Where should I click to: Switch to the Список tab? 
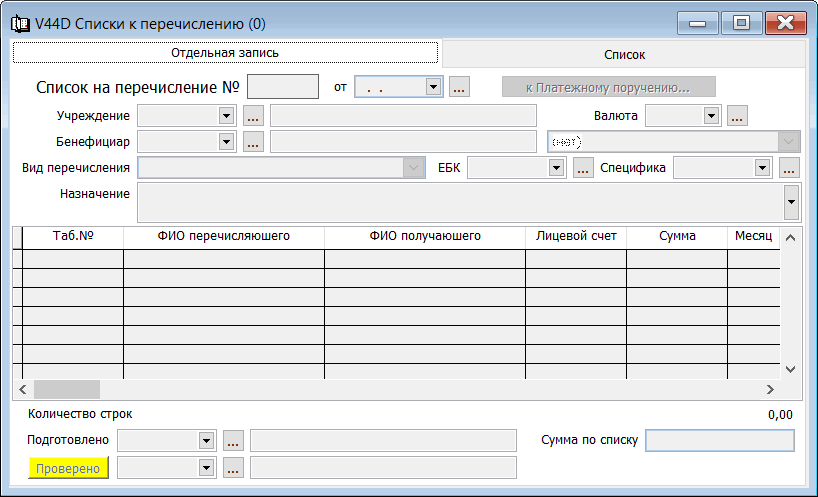(625, 55)
